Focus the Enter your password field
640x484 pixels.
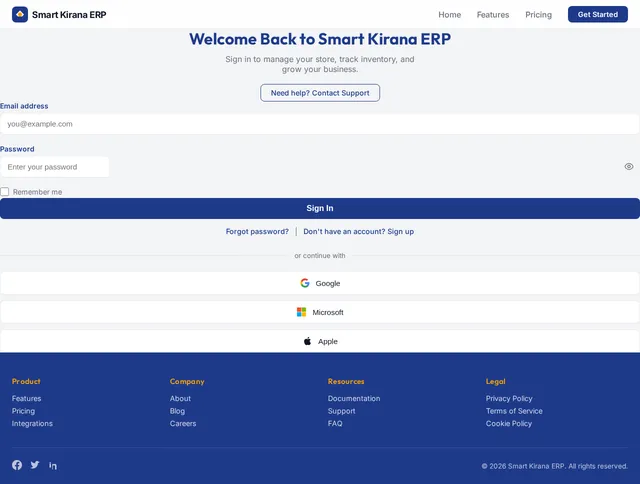pyautogui.click(x=55, y=167)
